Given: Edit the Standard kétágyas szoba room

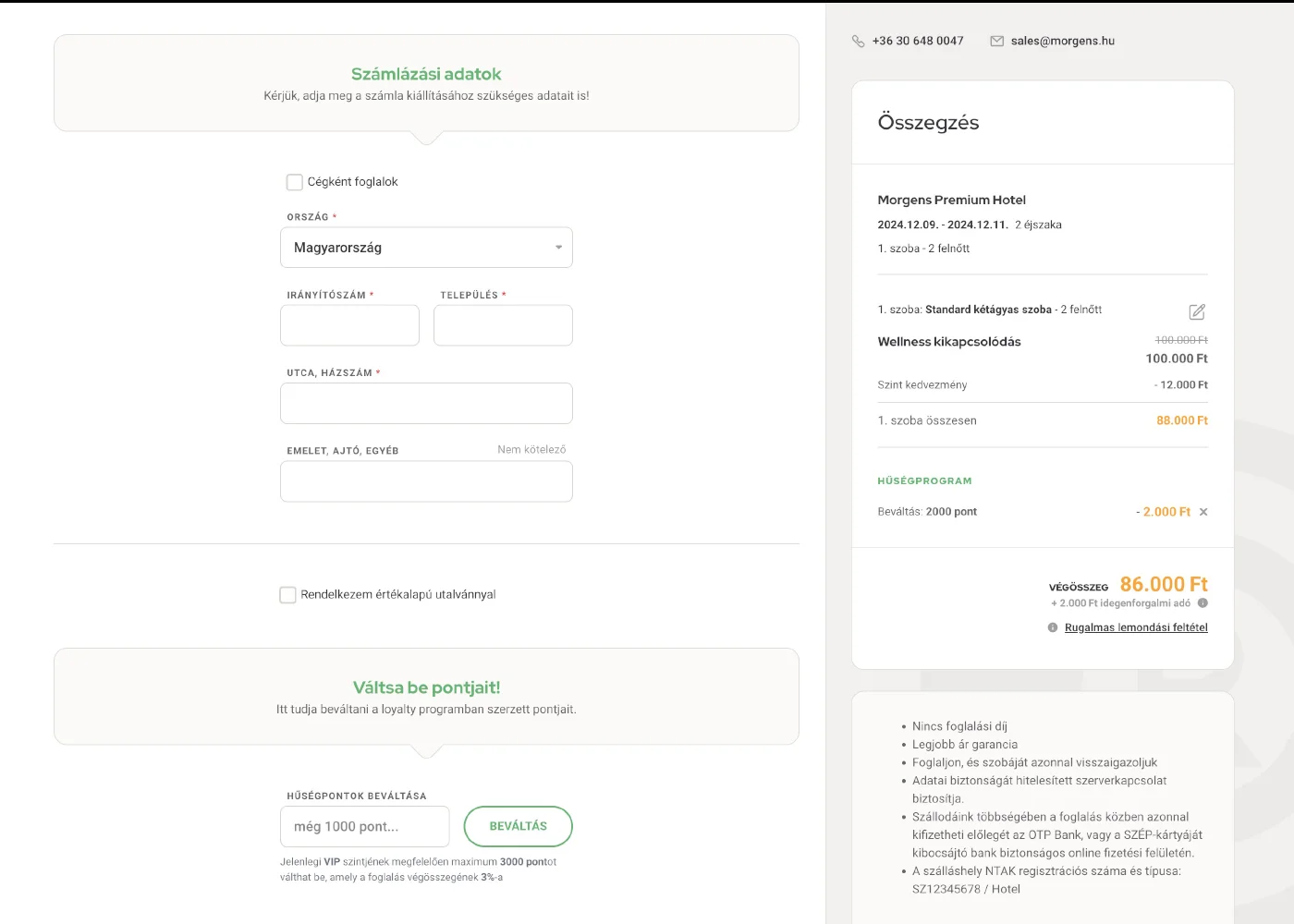Looking at the screenshot, I should tap(1197, 312).
